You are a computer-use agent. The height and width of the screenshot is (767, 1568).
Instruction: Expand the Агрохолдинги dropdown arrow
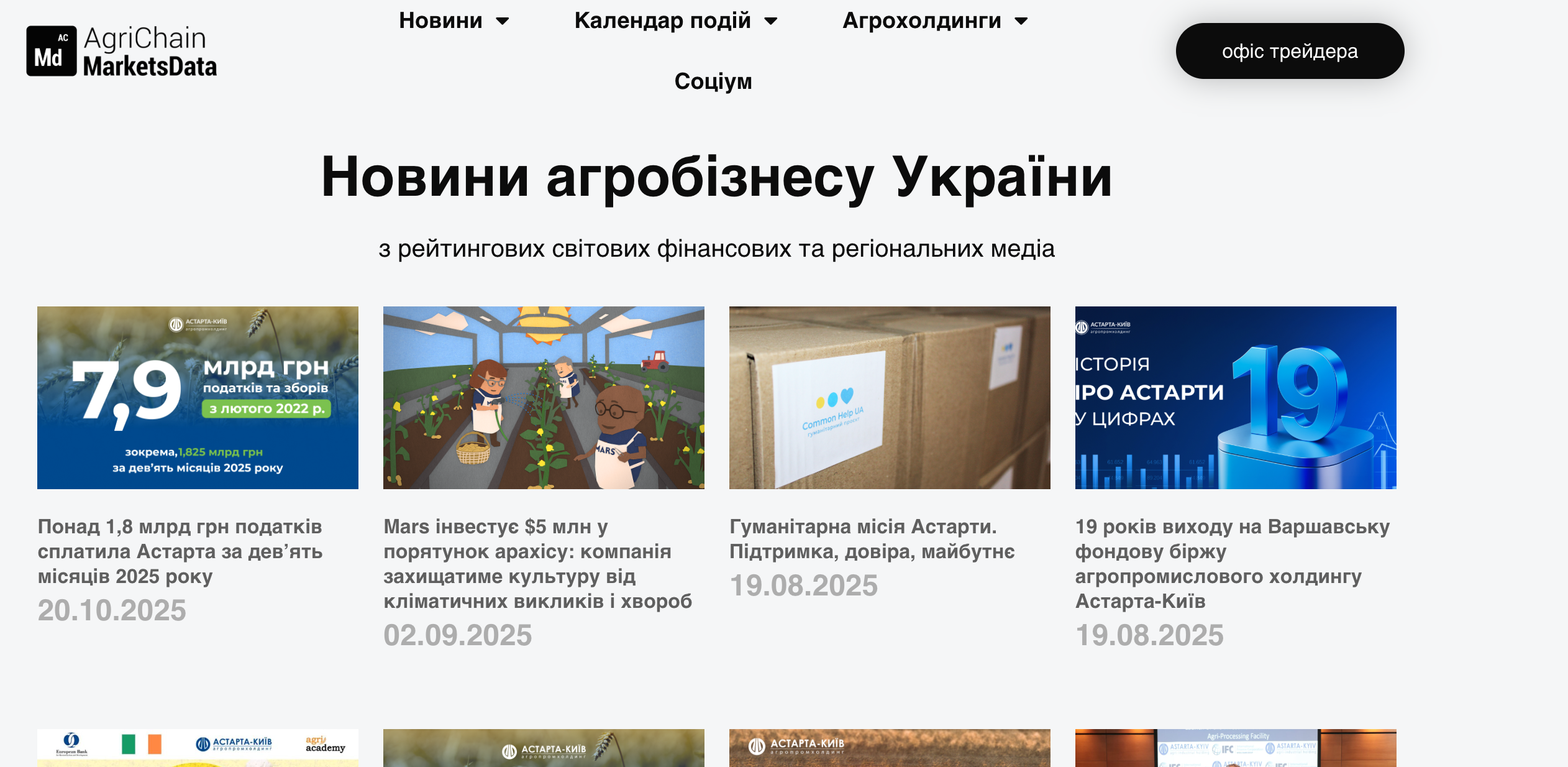(1021, 22)
